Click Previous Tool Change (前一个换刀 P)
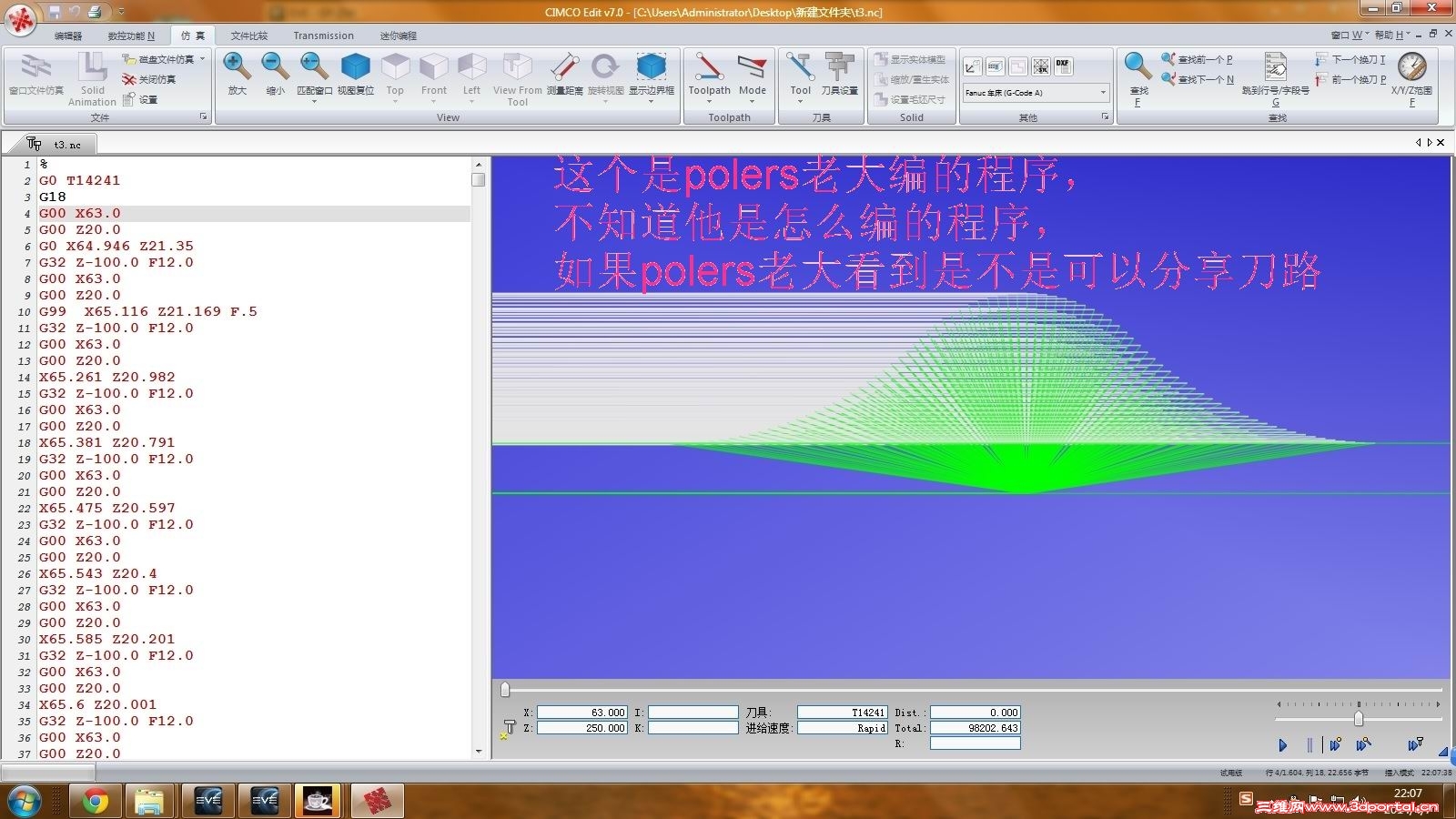 click(x=1350, y=79)
